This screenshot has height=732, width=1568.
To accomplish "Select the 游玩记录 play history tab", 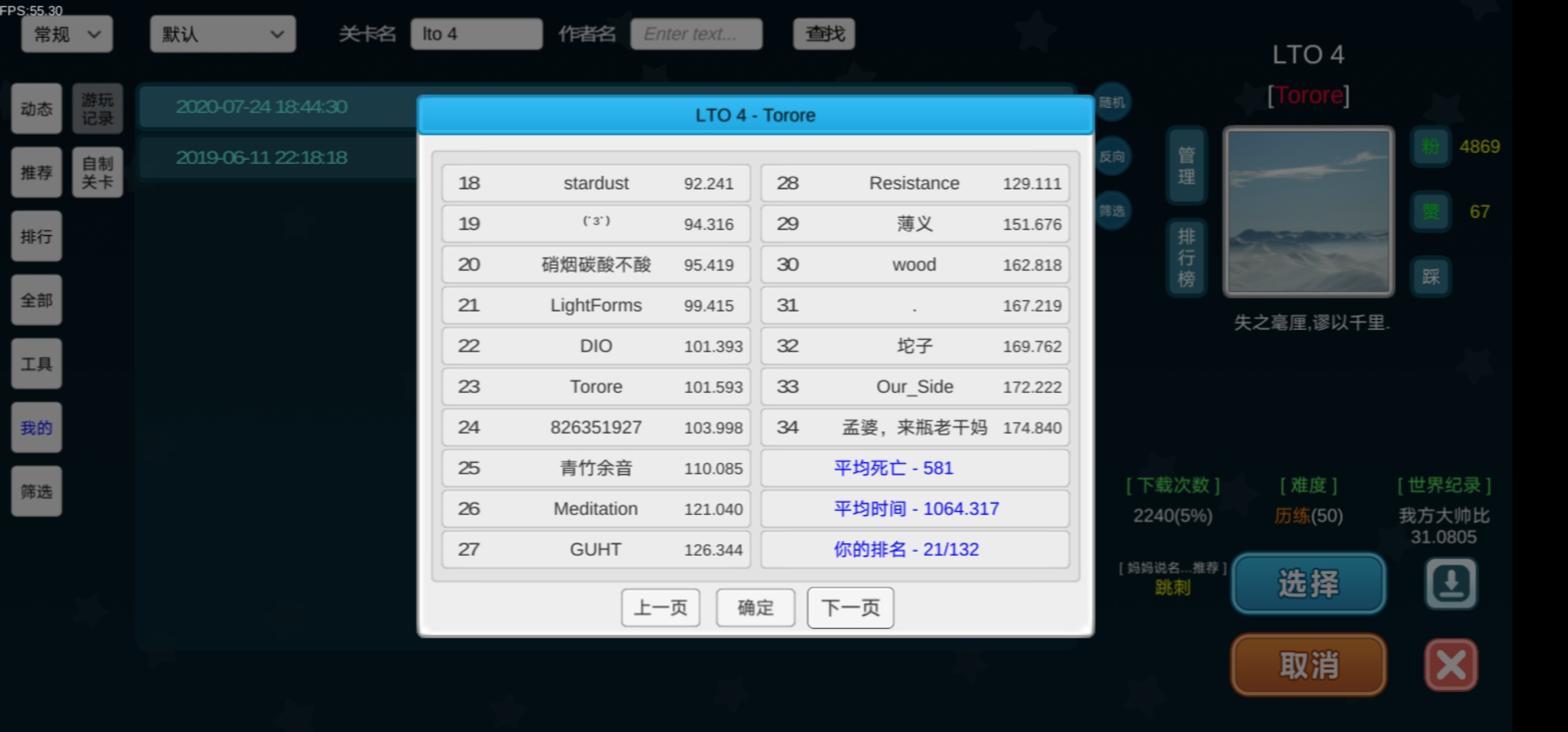I will [x=98, y=109].
